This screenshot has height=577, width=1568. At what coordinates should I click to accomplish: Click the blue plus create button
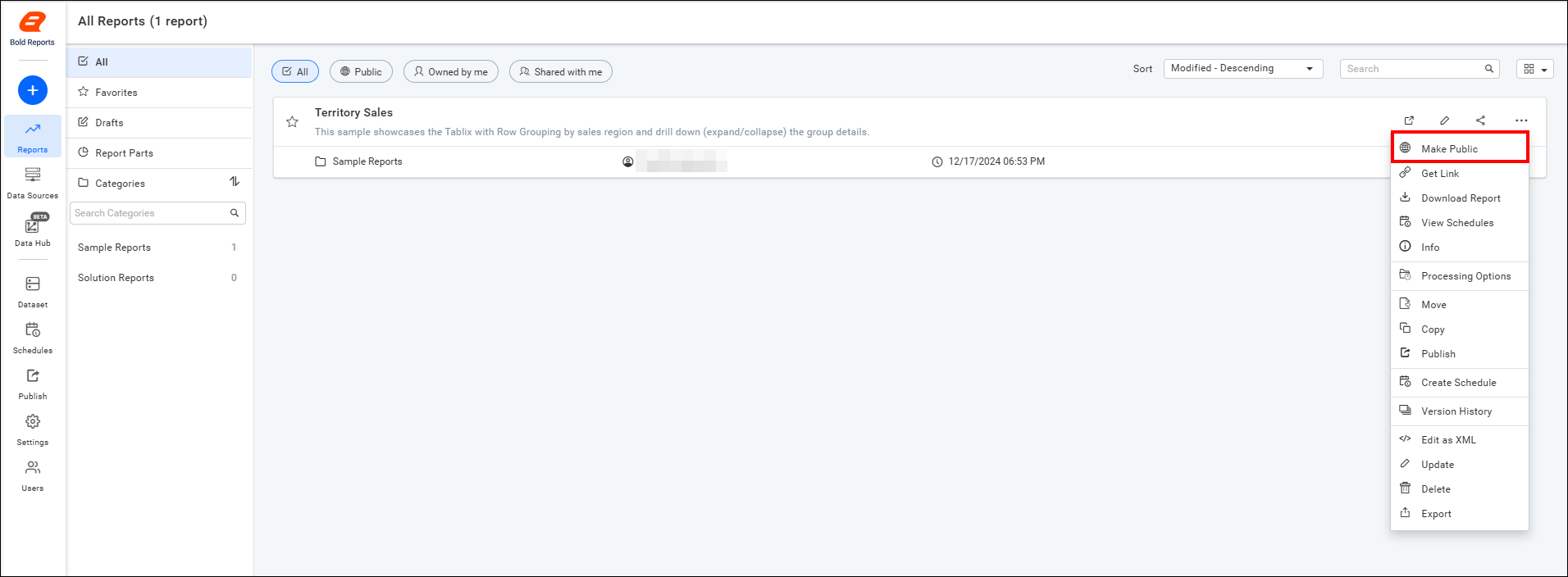(x=33, y=90)
